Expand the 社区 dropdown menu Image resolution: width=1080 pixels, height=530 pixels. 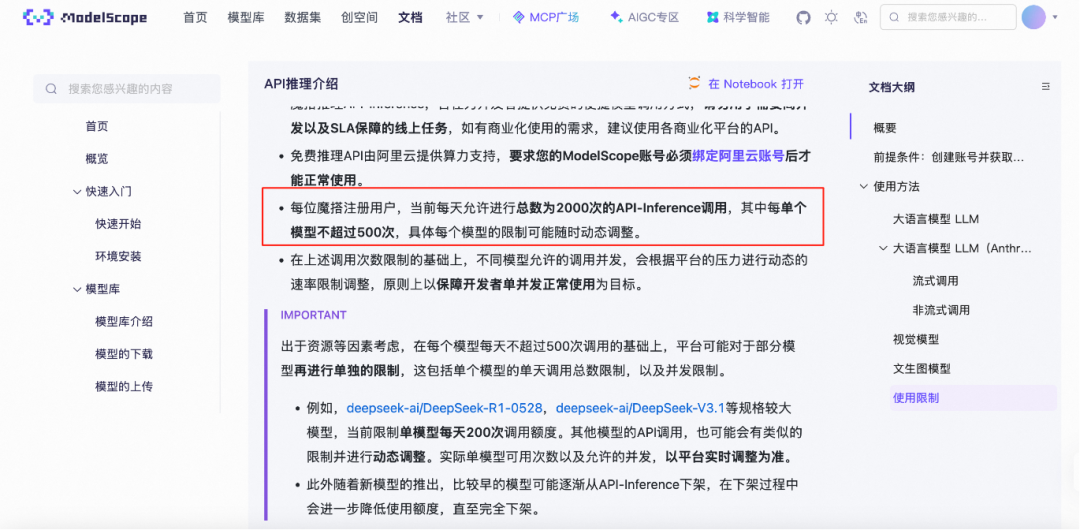[465, 17]
